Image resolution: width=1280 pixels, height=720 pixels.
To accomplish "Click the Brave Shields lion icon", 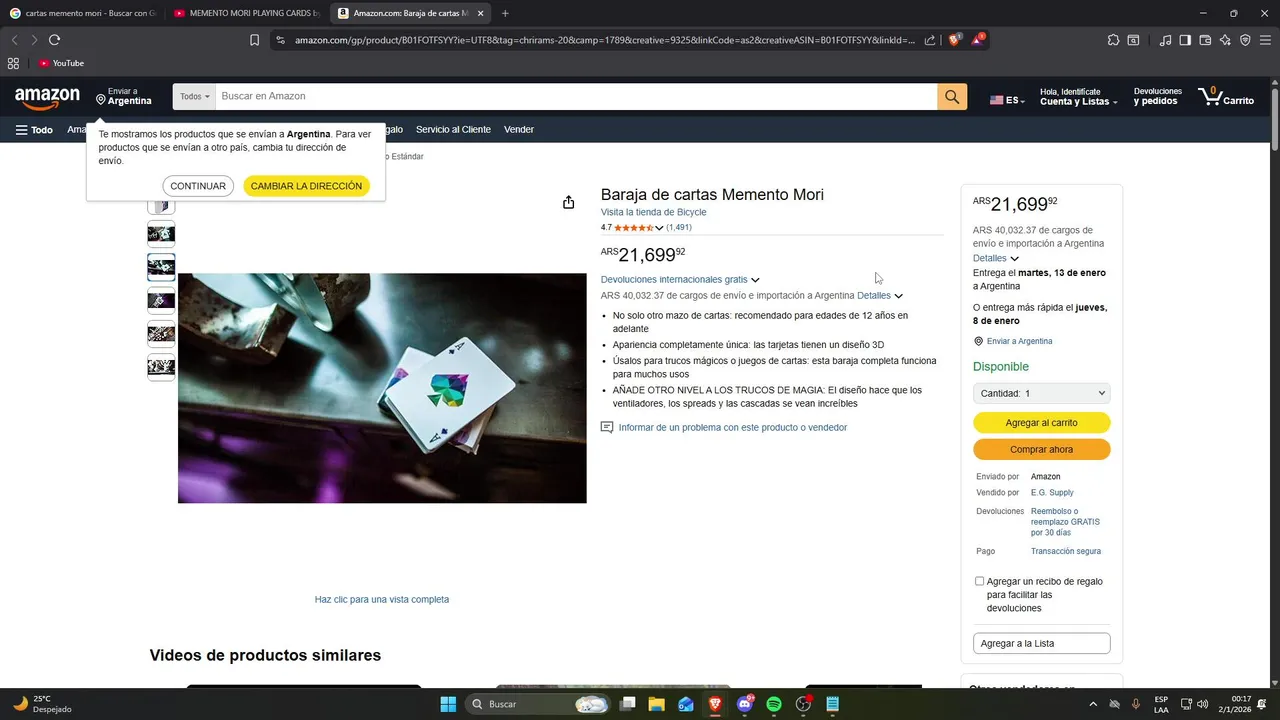I will coord(954,40).
